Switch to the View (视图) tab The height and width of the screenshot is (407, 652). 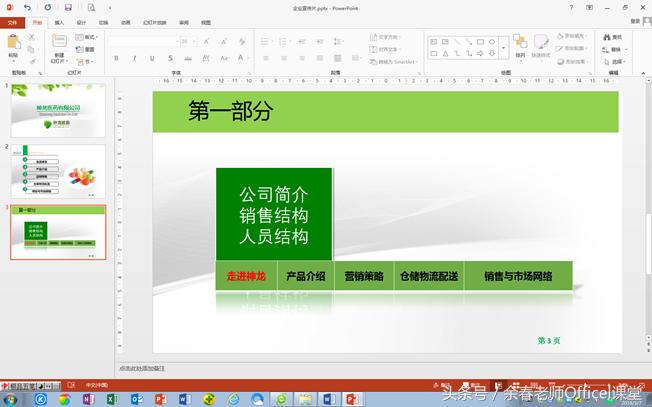click(x=206, y=22)
